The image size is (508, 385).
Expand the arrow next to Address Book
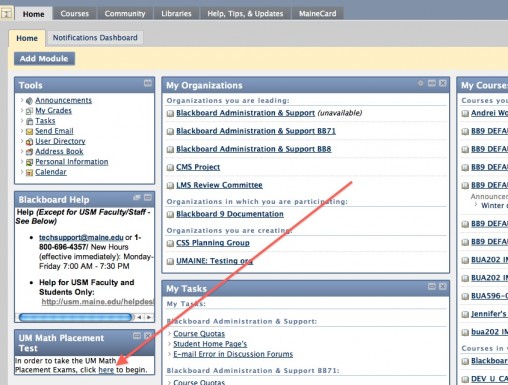click(22, 151)
